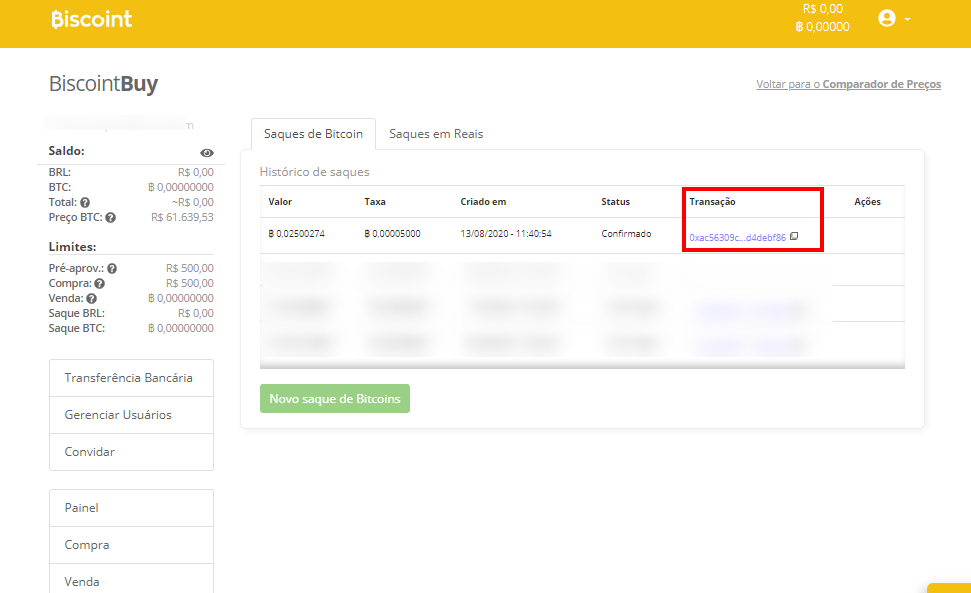Image resolution: width=971 pixels, height=593 pixels.
Task: Click the Valor column header
Action: point(280,202)
